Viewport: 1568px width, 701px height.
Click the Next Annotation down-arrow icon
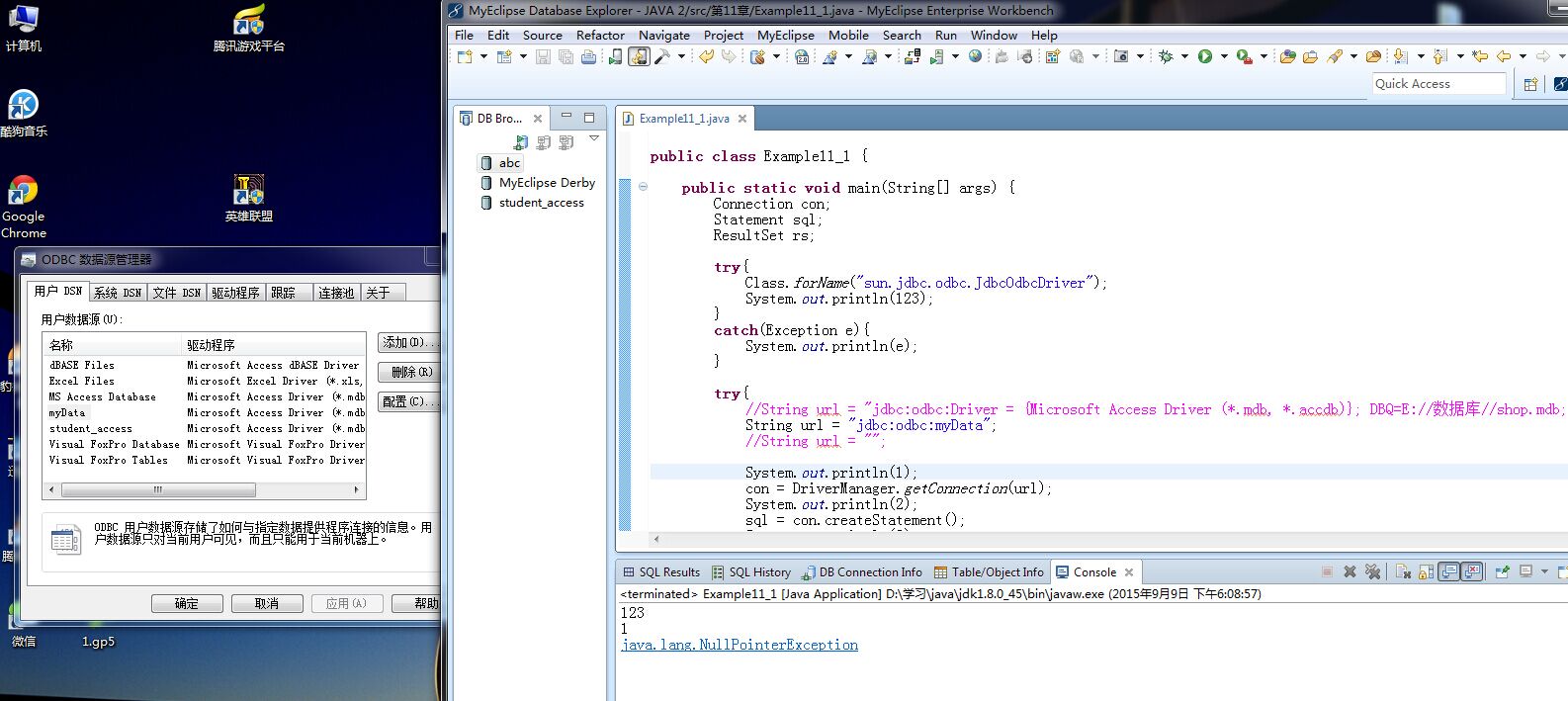[1400, 56]
